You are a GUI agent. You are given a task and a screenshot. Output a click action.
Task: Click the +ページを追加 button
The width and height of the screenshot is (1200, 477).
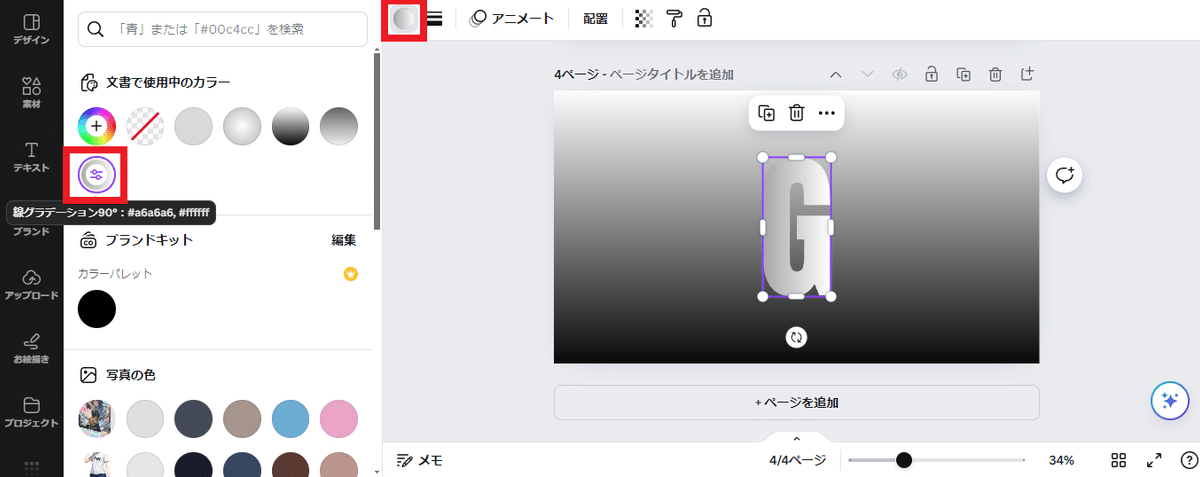pyautogui.click(x=796, y=403)
